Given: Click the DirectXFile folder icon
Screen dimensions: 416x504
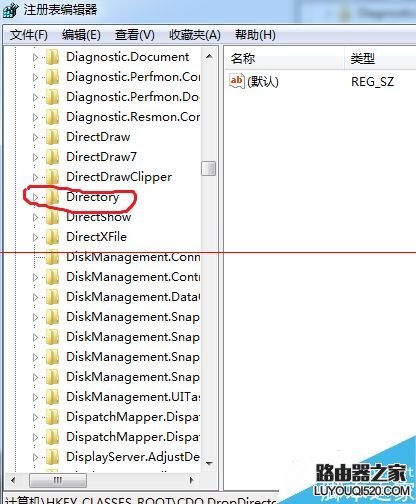Looking at the screenshot, I should point(52,237).
